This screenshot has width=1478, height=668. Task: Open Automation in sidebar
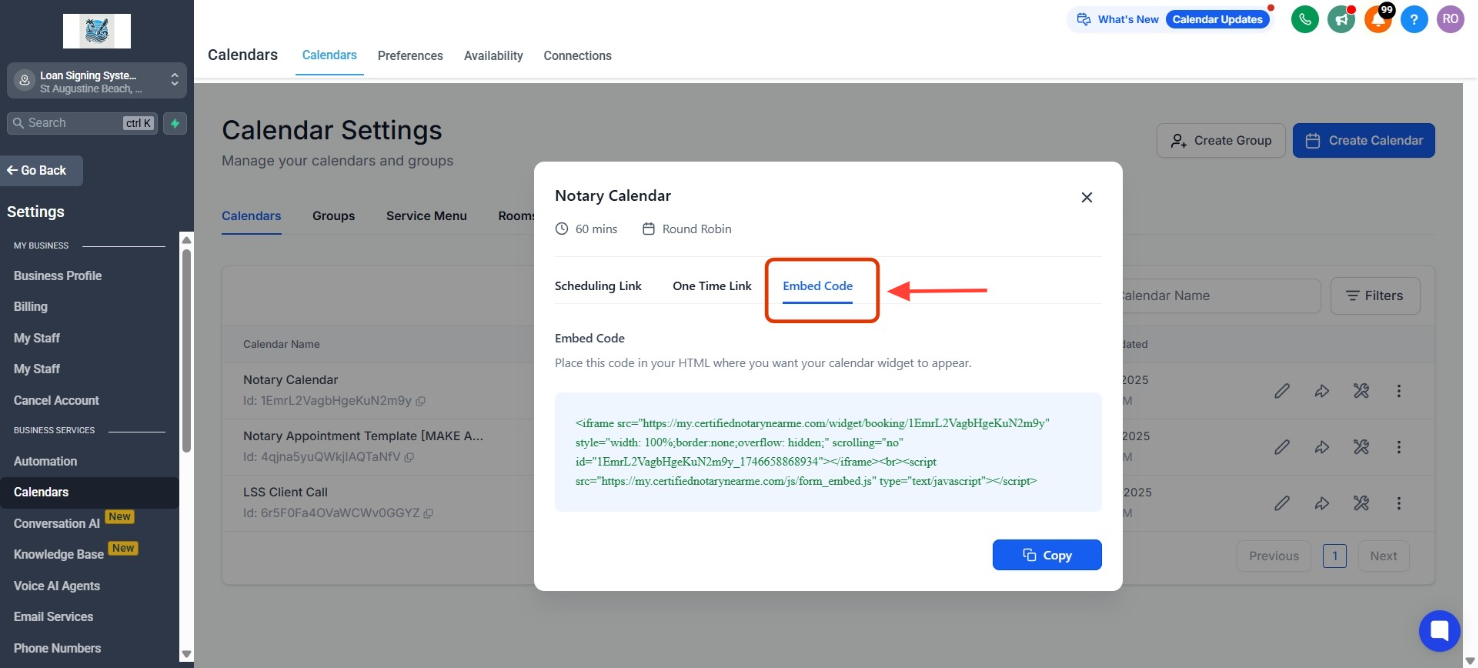tap(45, 462)
